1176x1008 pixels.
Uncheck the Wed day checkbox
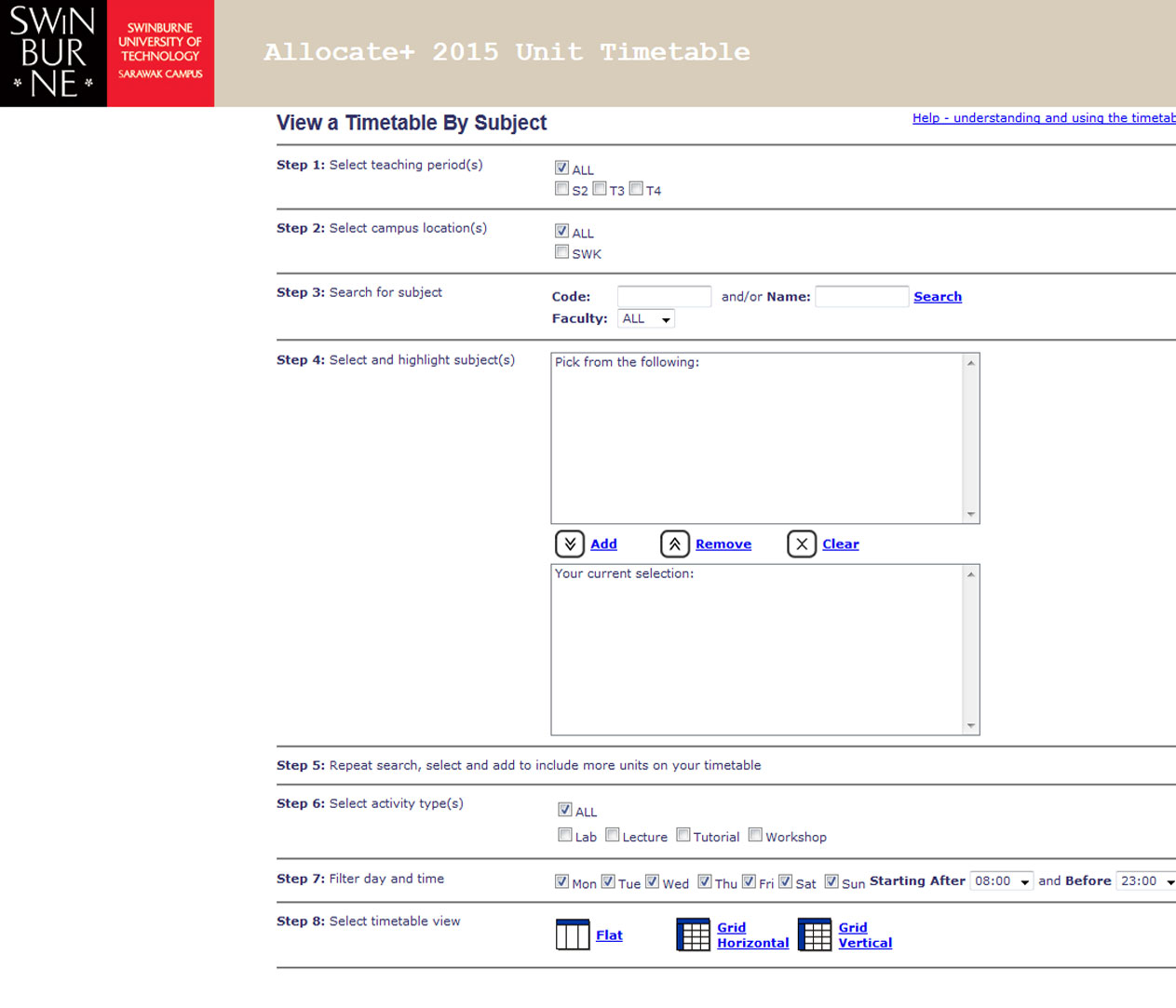coord(653,881)
